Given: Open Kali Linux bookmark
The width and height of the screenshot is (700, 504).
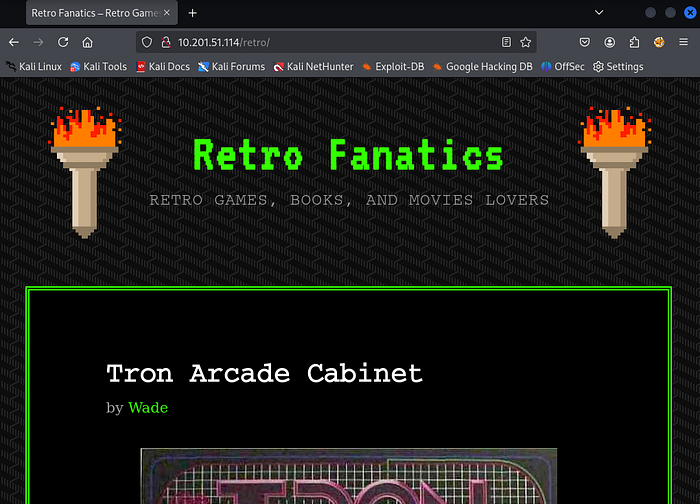Looking at the screenshot, I should pyautogui.click(x=34, y=67).
